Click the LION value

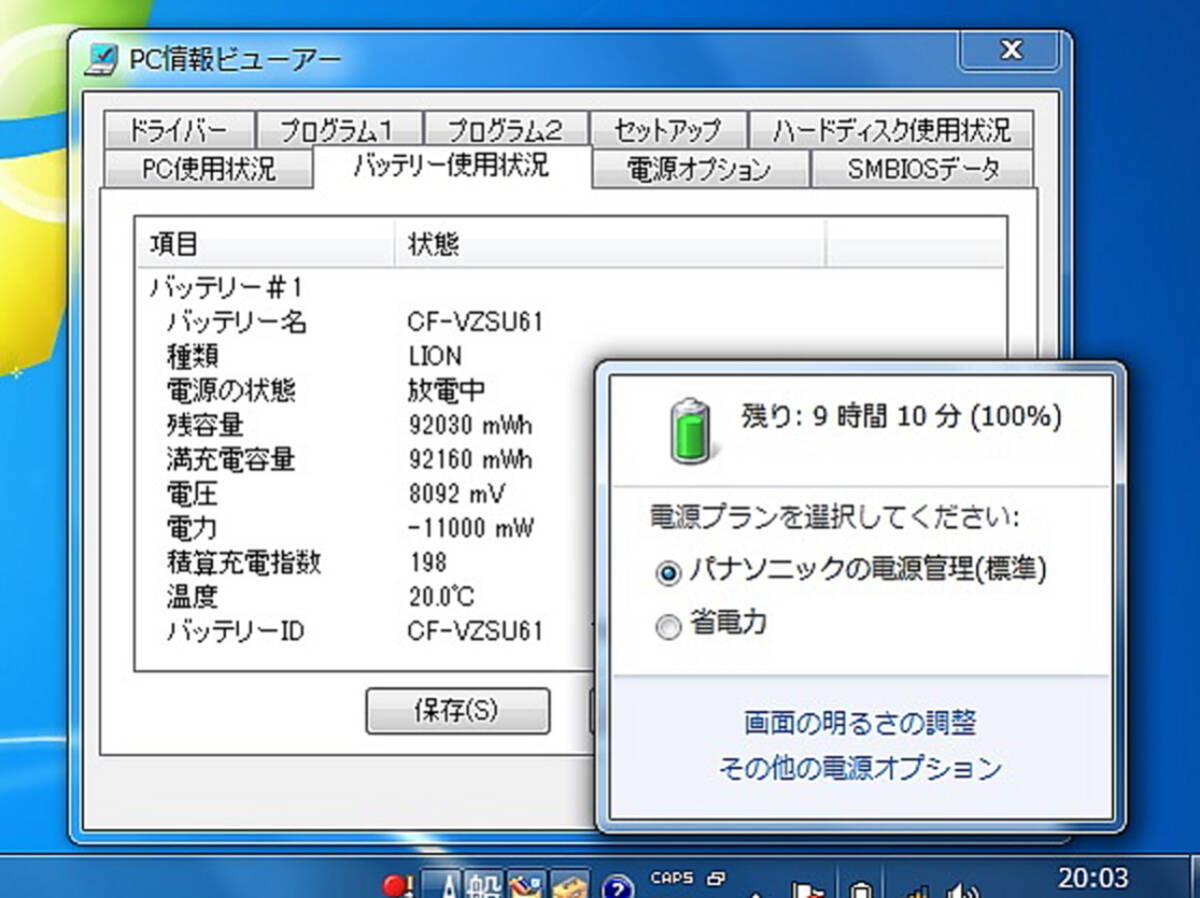(436, 356)
